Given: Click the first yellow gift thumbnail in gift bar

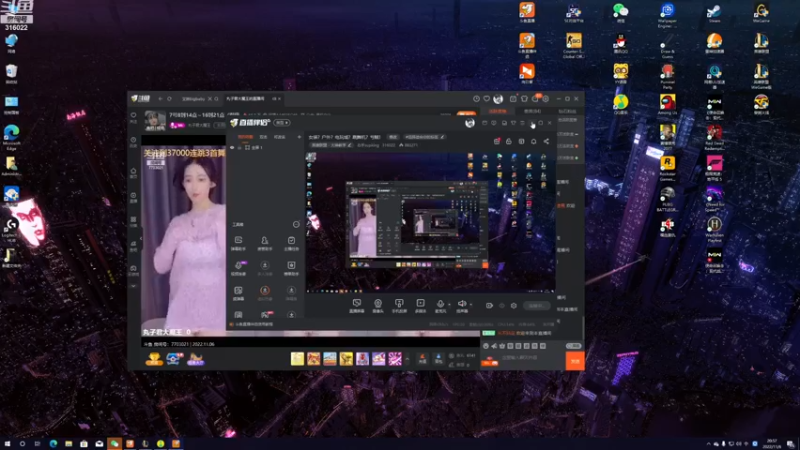Looking at the screenshot, I should coord(297,359).
